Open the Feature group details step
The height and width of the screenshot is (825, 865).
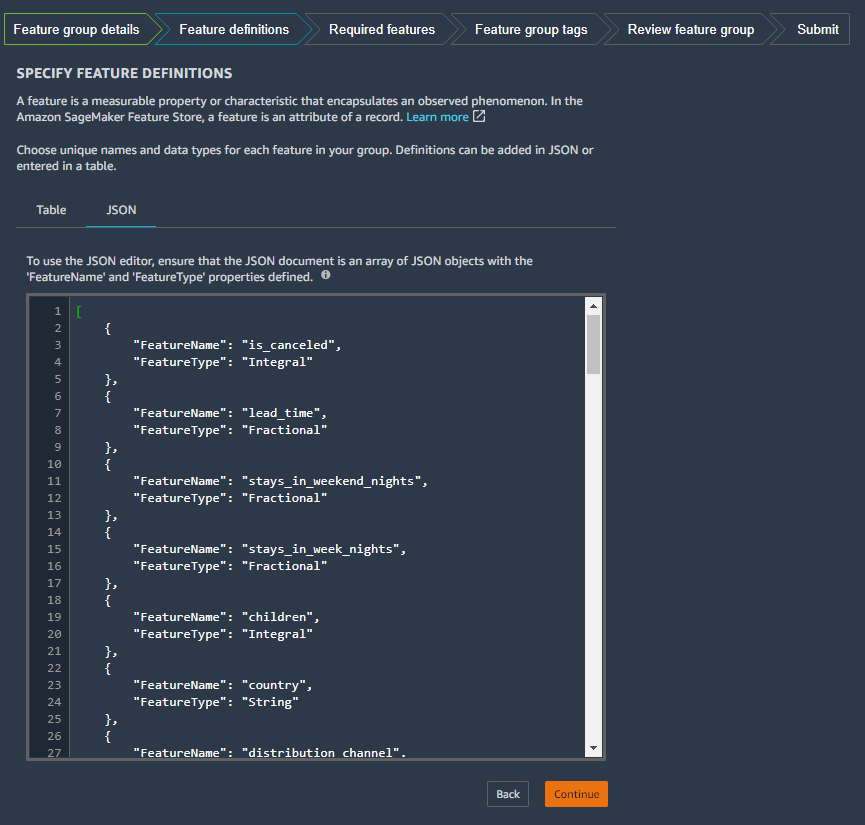tap(77, 29)
